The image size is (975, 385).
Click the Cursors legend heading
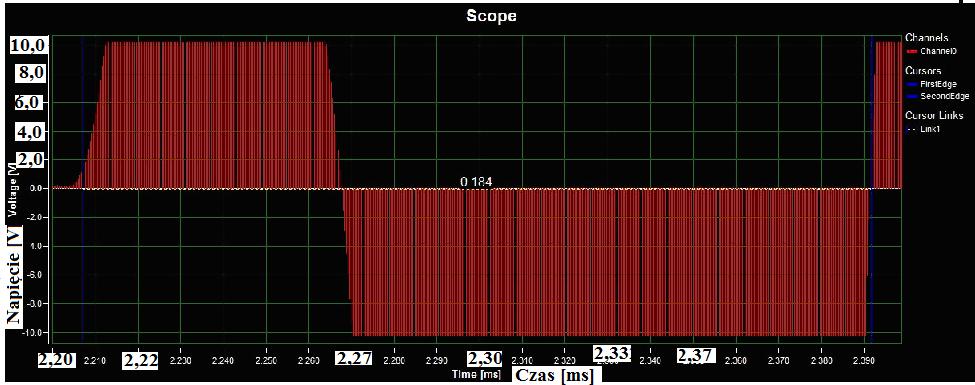[x=922, y=70]
